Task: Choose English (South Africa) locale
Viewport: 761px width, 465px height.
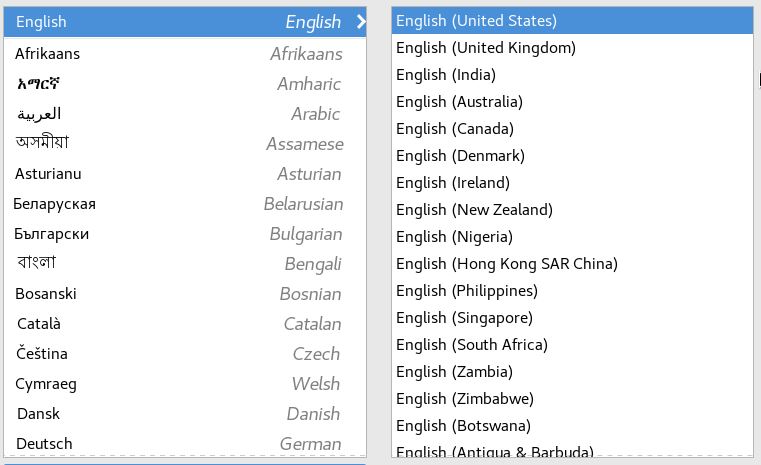Action: [x=472, y=345]
